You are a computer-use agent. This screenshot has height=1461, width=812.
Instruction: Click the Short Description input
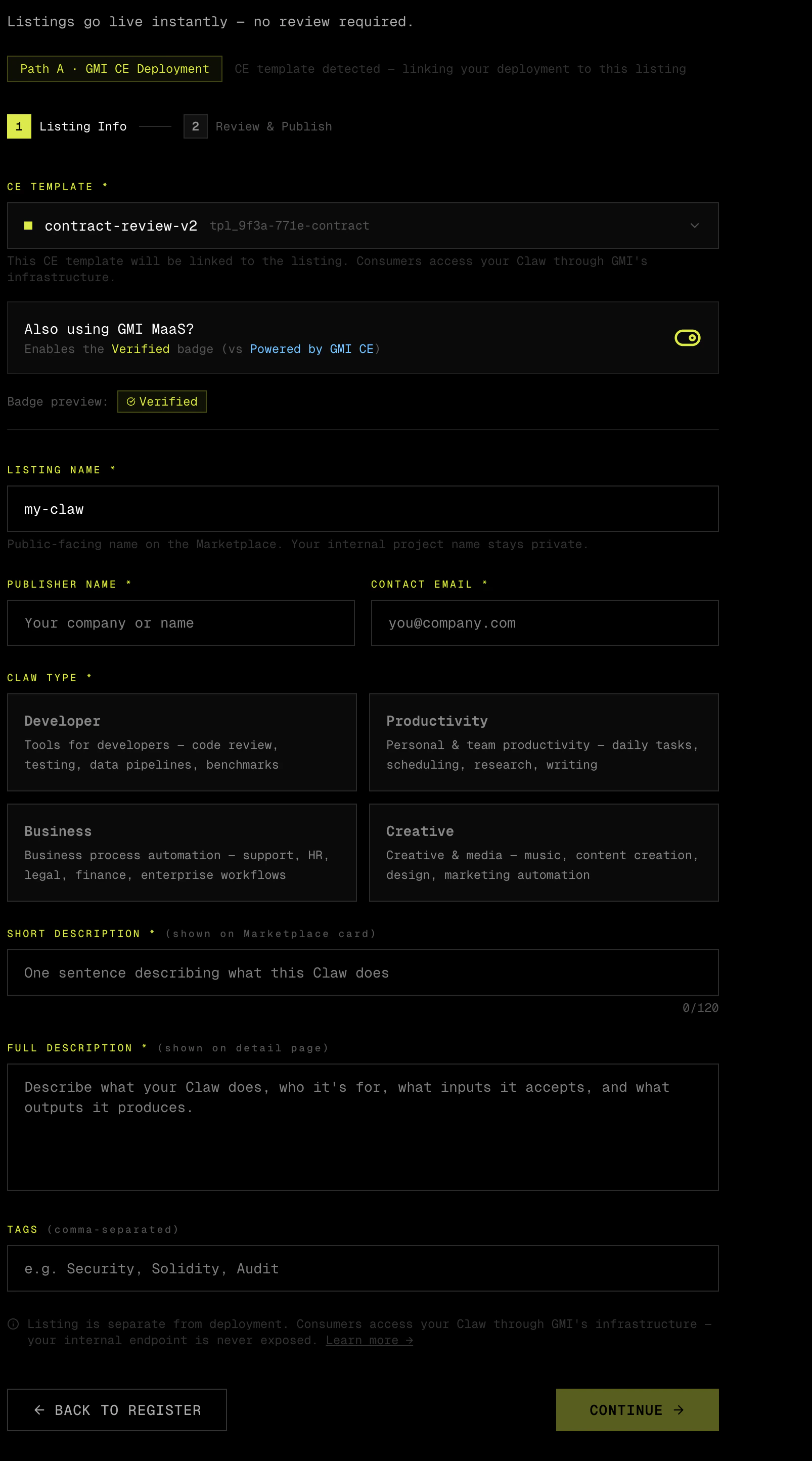(363, 972)
